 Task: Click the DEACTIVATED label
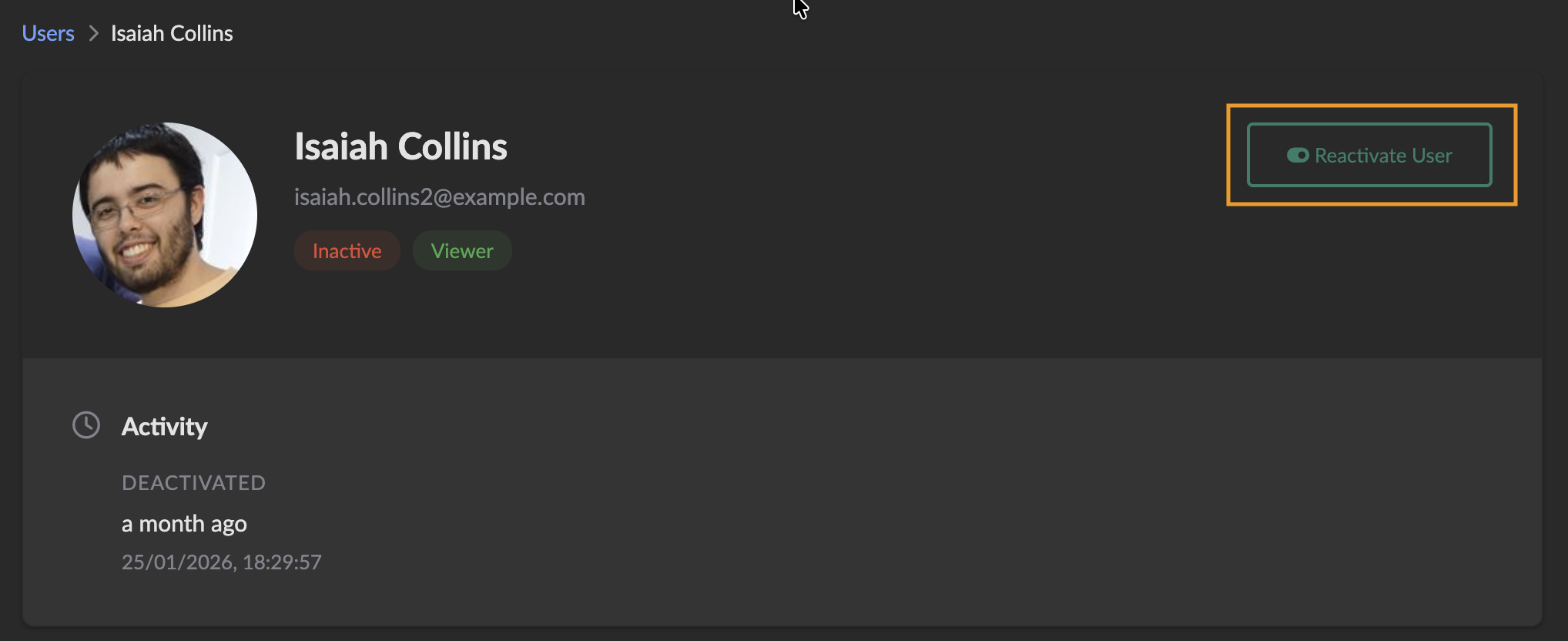point(193,483)
